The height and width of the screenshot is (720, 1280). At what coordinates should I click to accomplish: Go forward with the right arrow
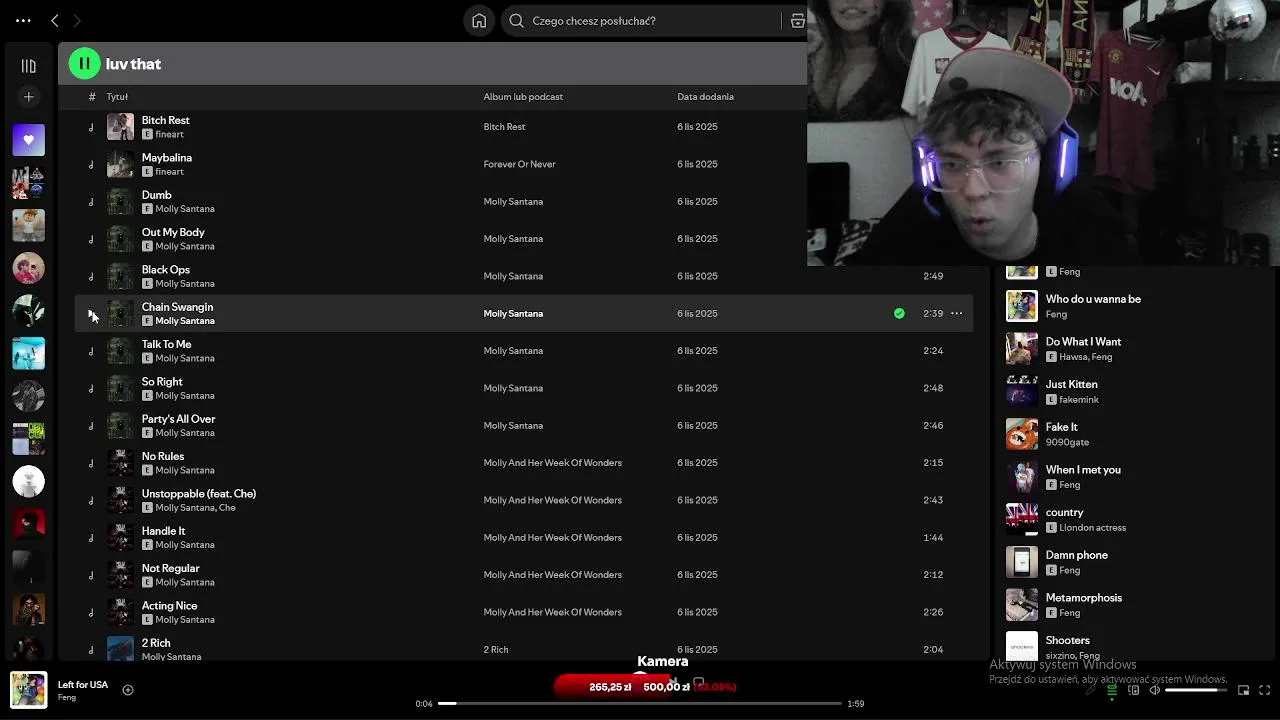77,20
